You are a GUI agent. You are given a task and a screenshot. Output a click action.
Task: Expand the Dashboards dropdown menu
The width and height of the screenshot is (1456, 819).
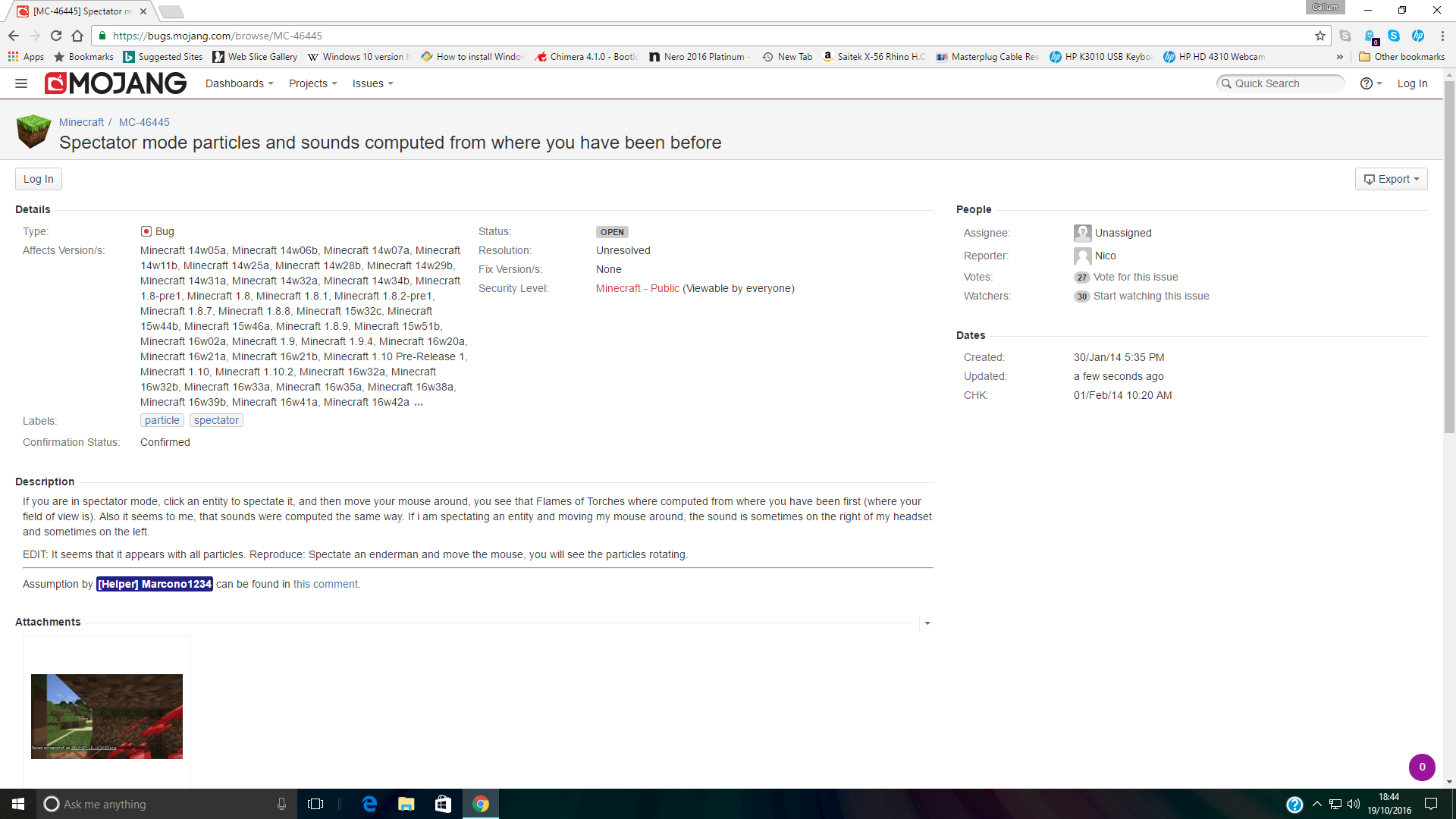pos(239,83)
